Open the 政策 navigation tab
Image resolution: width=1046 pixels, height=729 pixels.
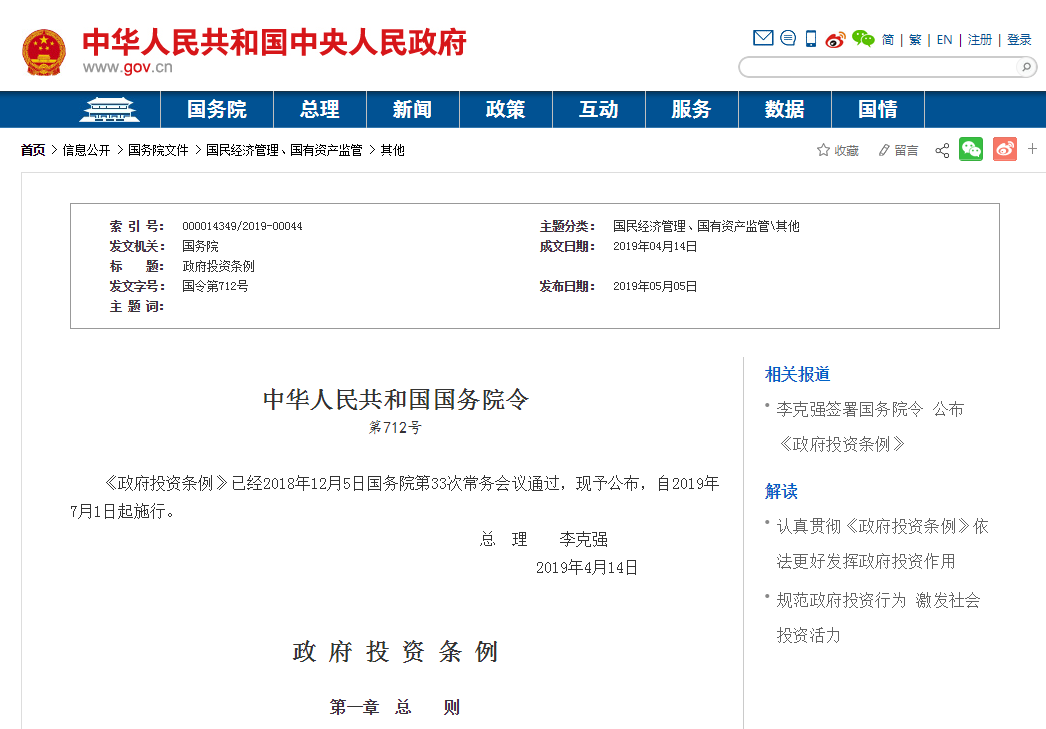click(x=505, y=109)
